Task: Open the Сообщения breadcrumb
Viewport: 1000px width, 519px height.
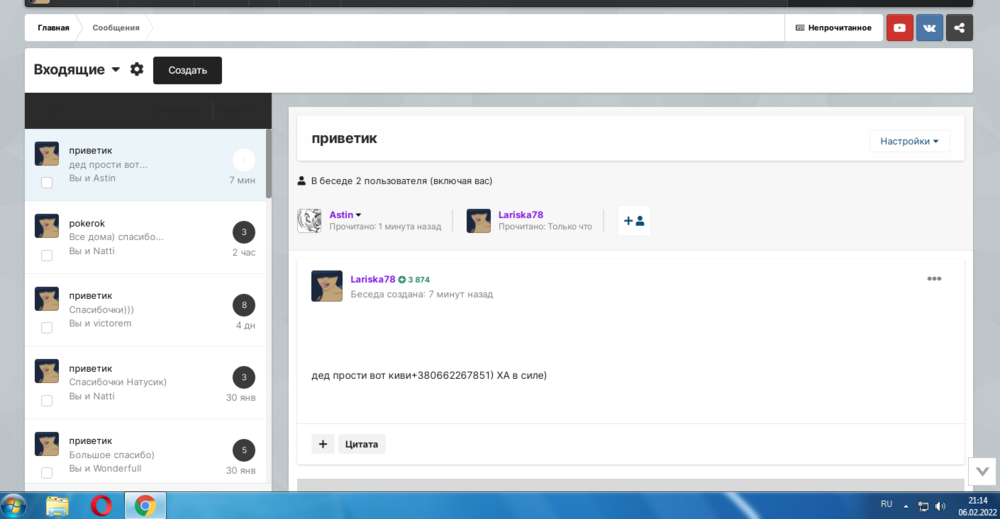Action: 116,28
